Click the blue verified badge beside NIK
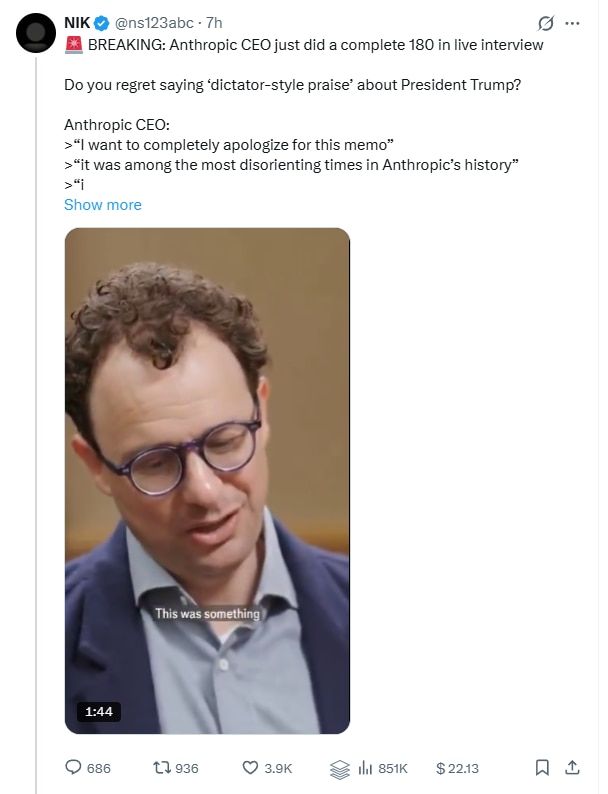The width and height of the screenshot is (608, 794). [102, 23]
